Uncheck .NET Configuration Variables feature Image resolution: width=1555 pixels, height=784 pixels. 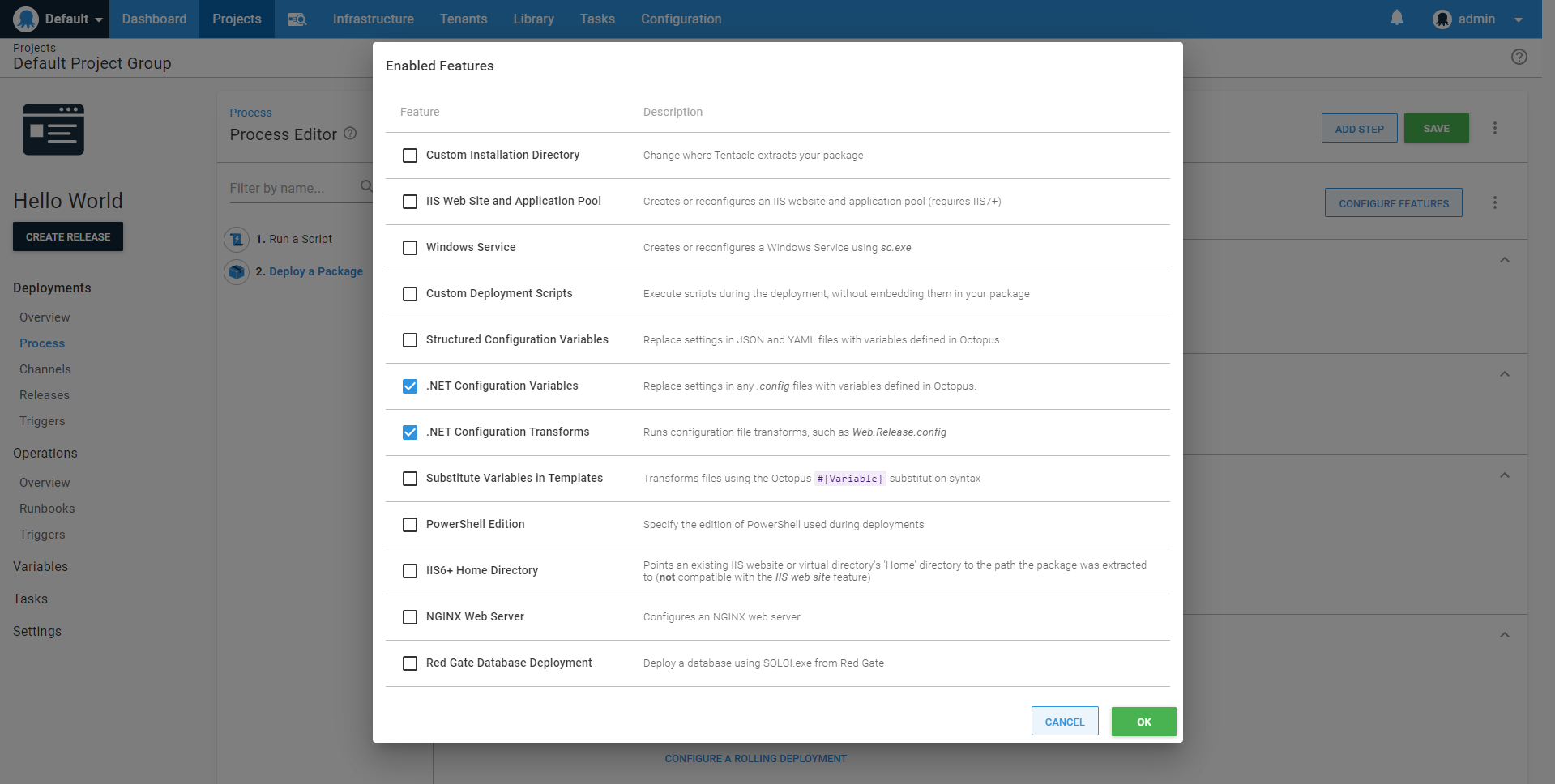click(409, 386)
